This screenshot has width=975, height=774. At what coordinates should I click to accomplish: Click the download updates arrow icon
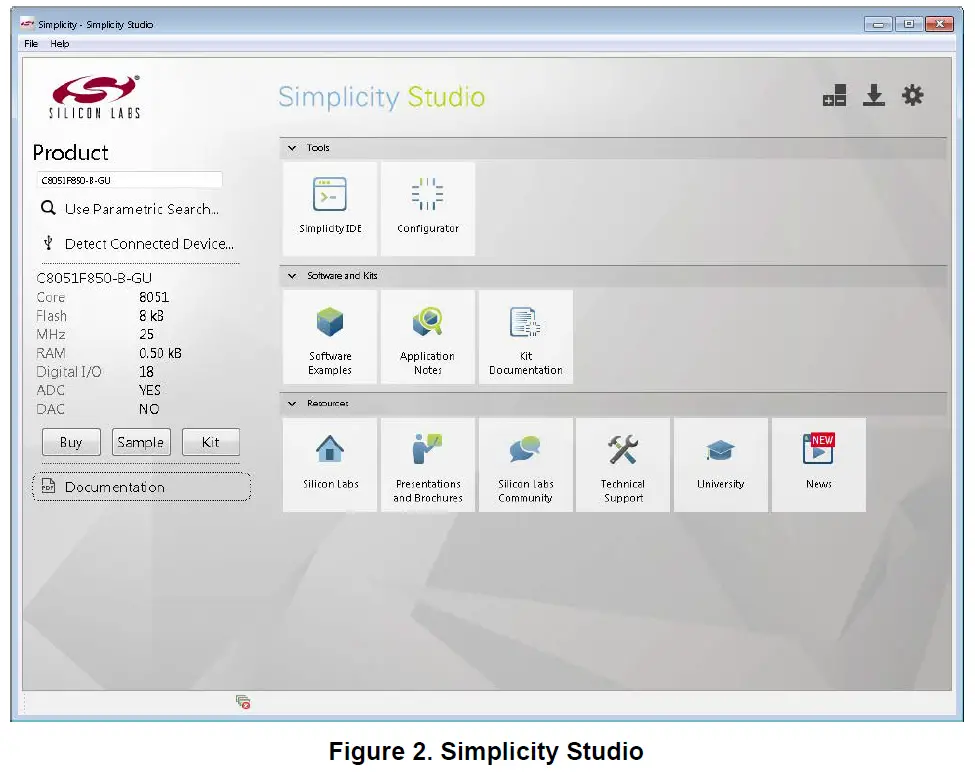click(874, 96)
